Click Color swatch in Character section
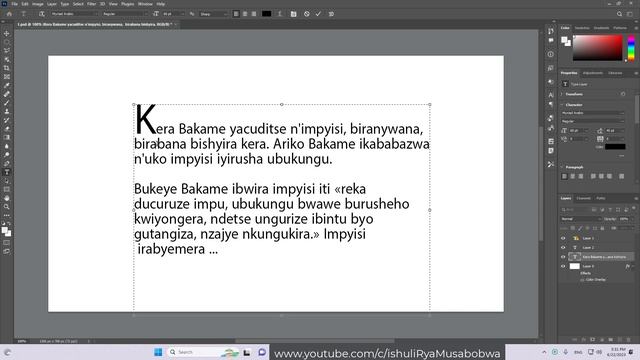This screenshot has width=640, height=360. point(615,147)
